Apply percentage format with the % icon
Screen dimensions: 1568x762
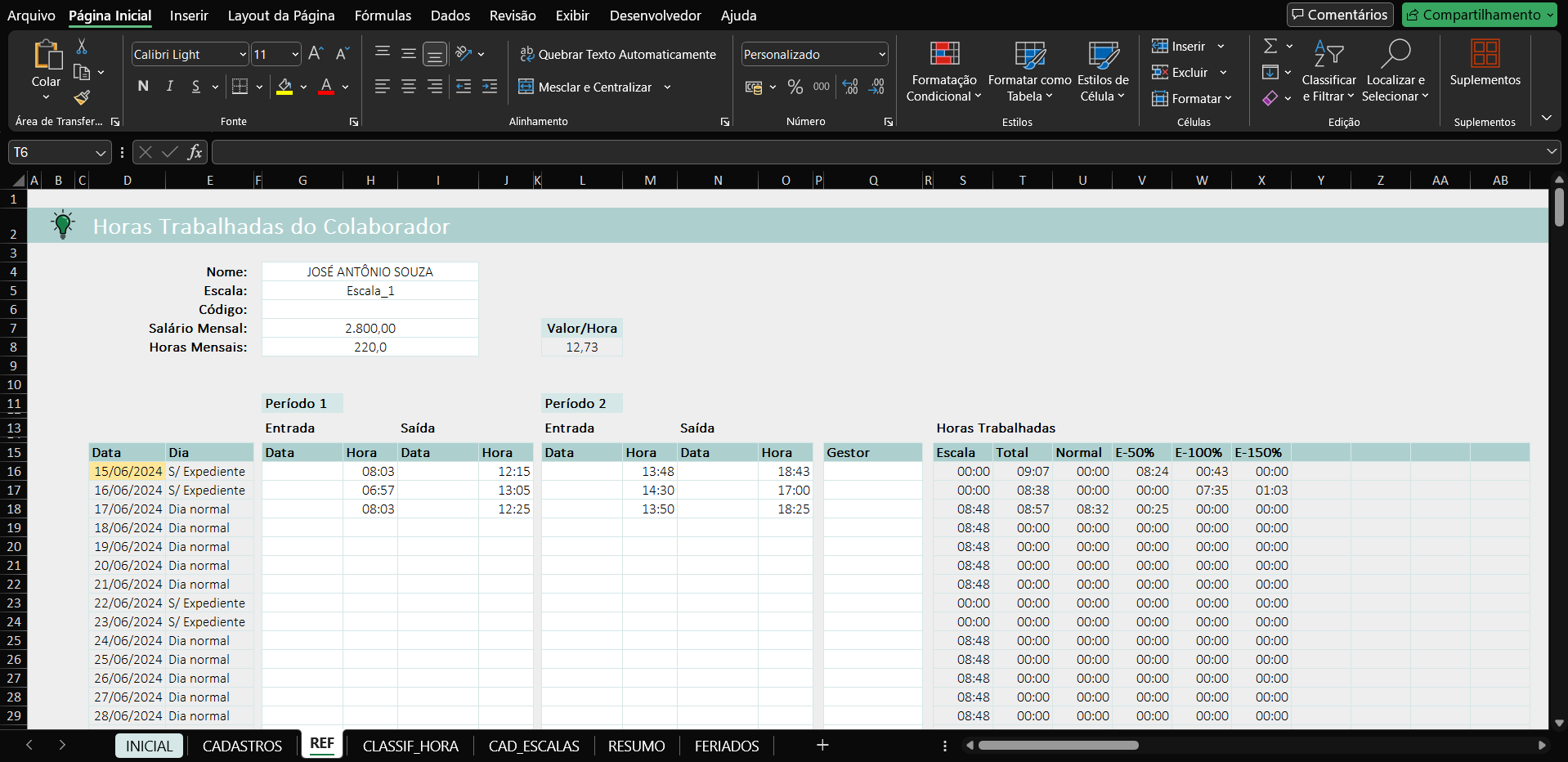click(x=795, y=86)
